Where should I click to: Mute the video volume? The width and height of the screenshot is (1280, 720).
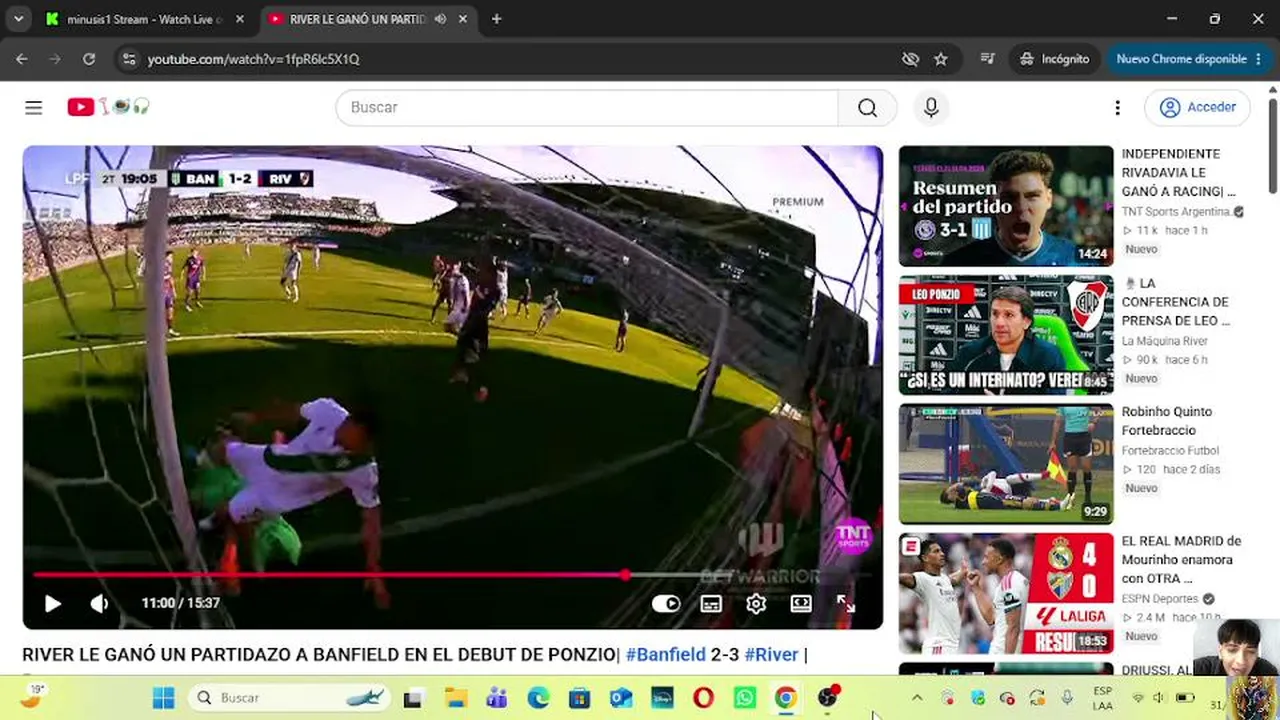[100, 603]
